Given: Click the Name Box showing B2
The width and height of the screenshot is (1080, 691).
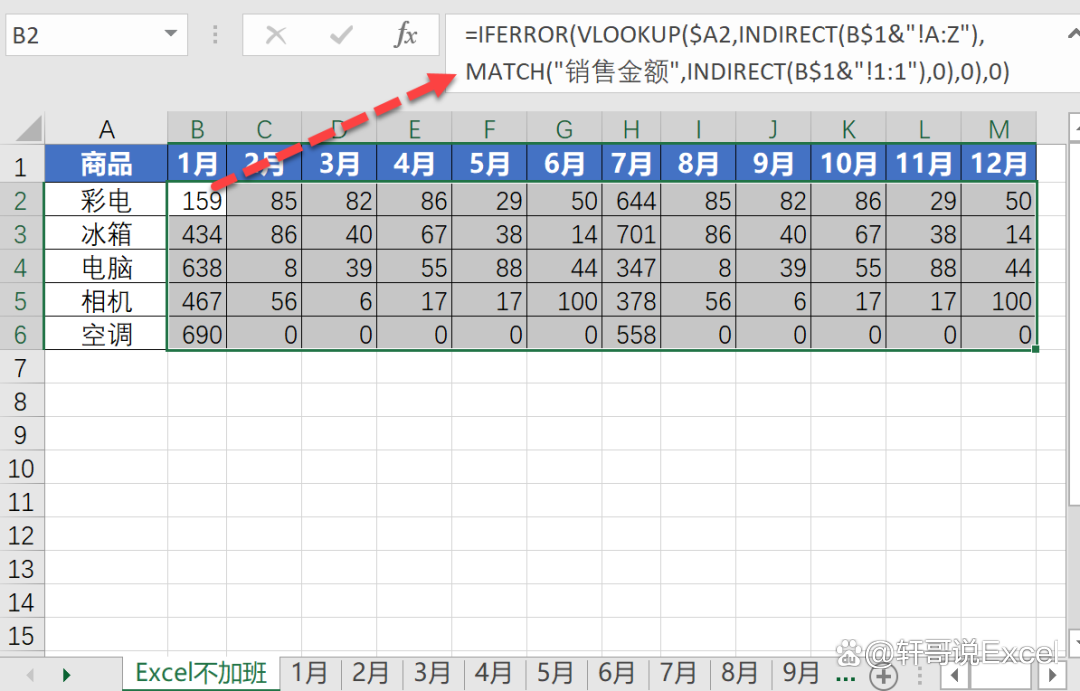Looking at the screenshot, I should pos(96,34).
